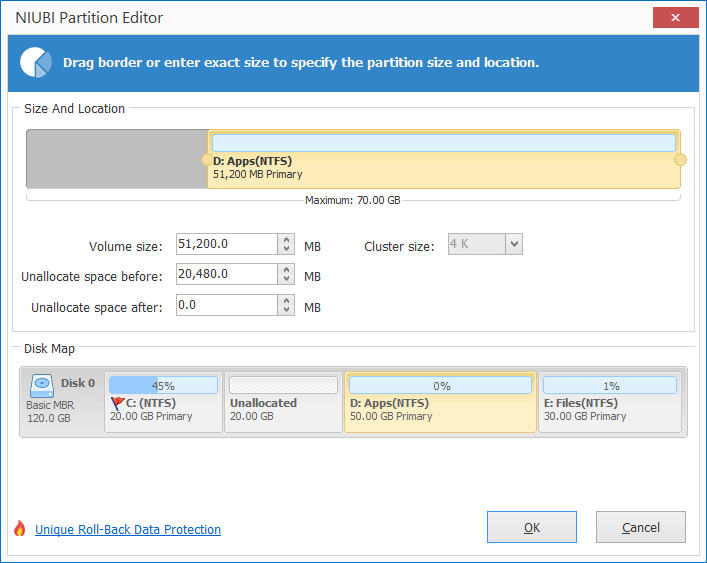Select the Unallocated 20.00 GB block in Disk Map
This screenshot has width=707, height=563.
283,402
